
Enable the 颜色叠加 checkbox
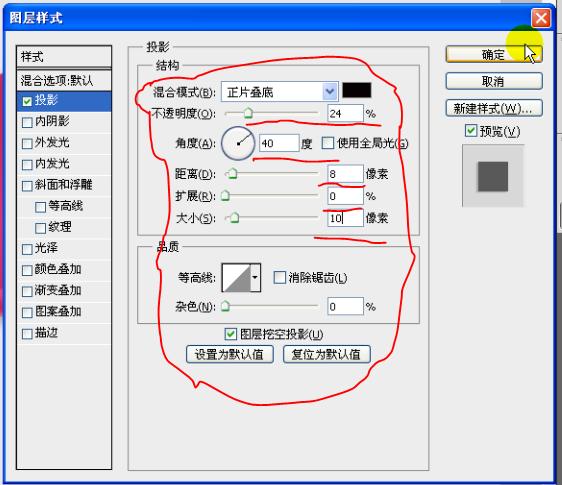coord(27,271)
